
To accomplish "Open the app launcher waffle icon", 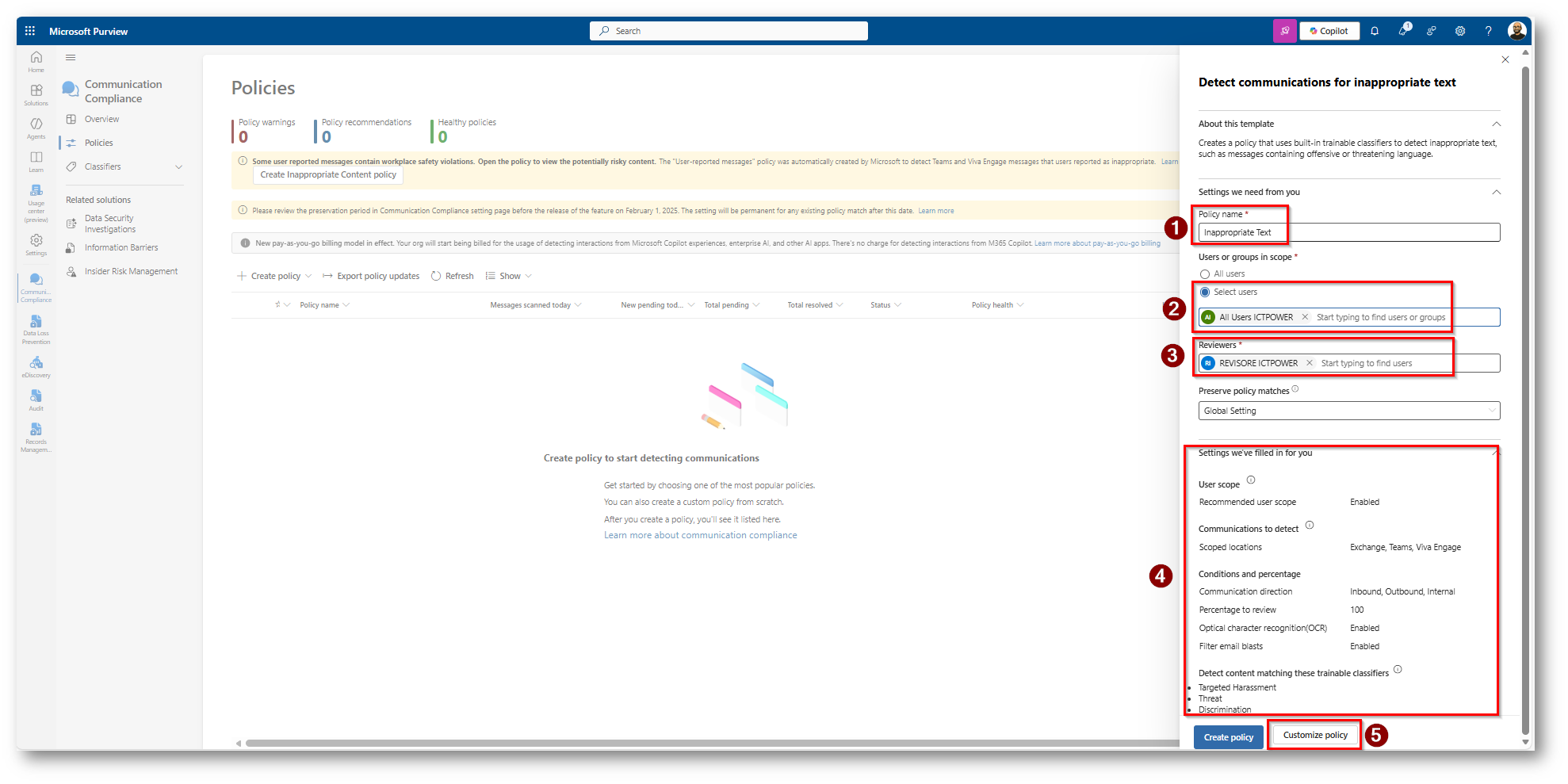I will [30, 31].
